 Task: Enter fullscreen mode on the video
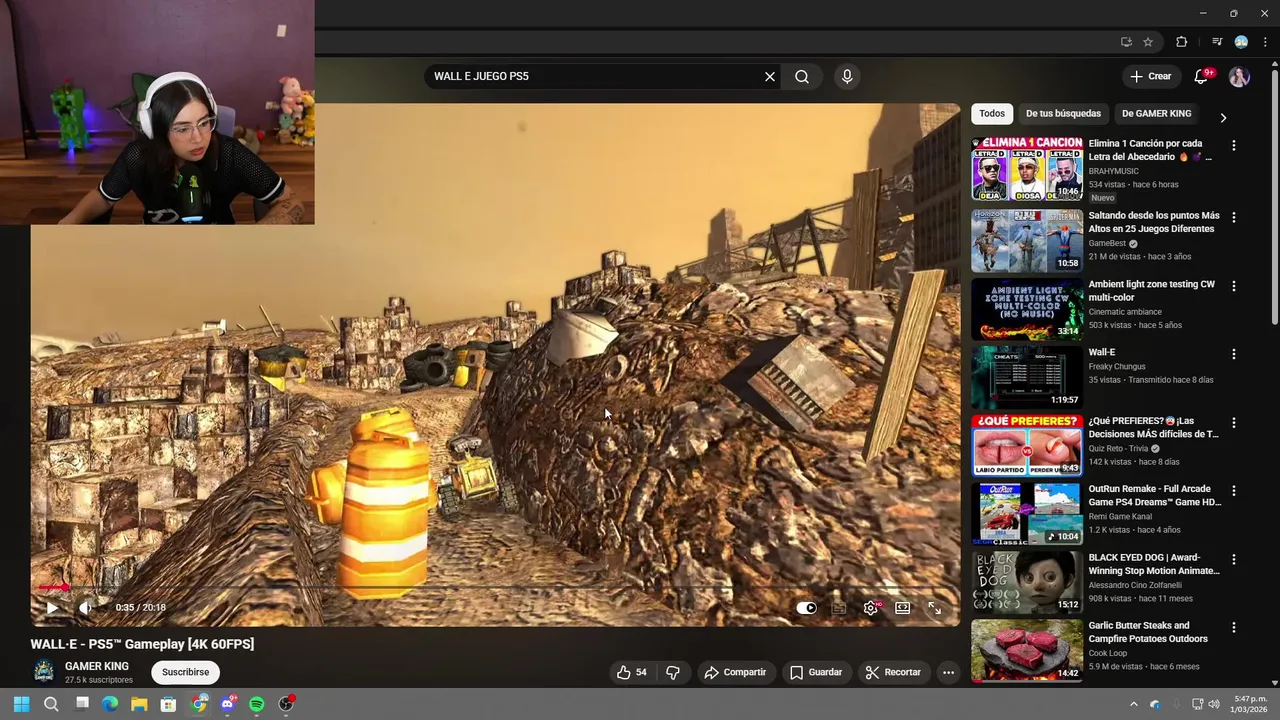[x=934, y=607]
